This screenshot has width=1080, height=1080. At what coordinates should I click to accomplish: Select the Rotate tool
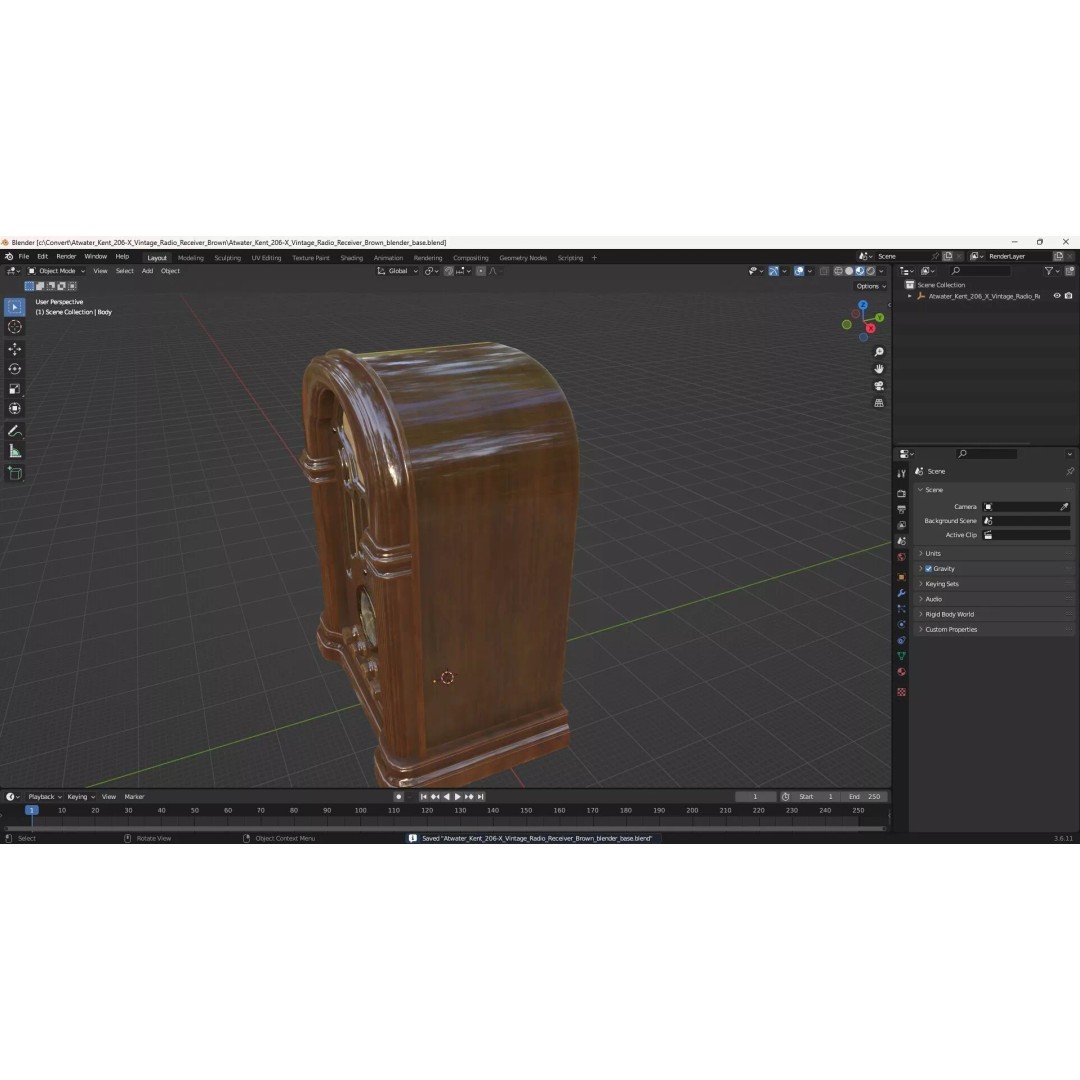[x=14, y=369]
